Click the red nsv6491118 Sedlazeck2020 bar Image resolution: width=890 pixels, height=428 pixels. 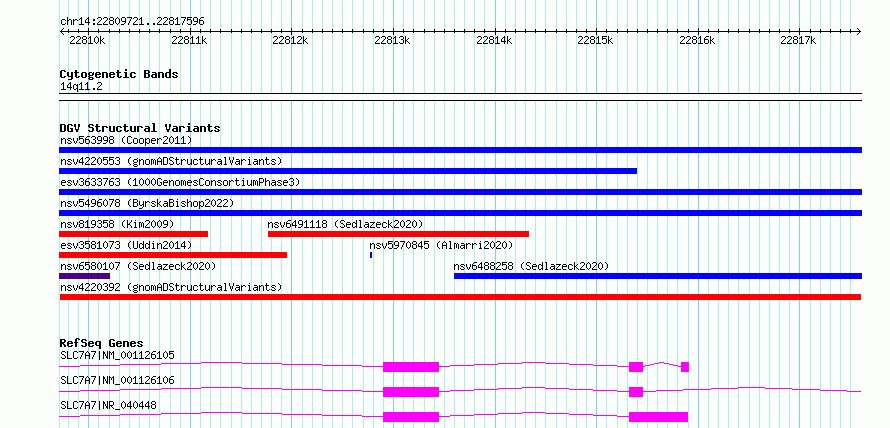coord(398,234)
